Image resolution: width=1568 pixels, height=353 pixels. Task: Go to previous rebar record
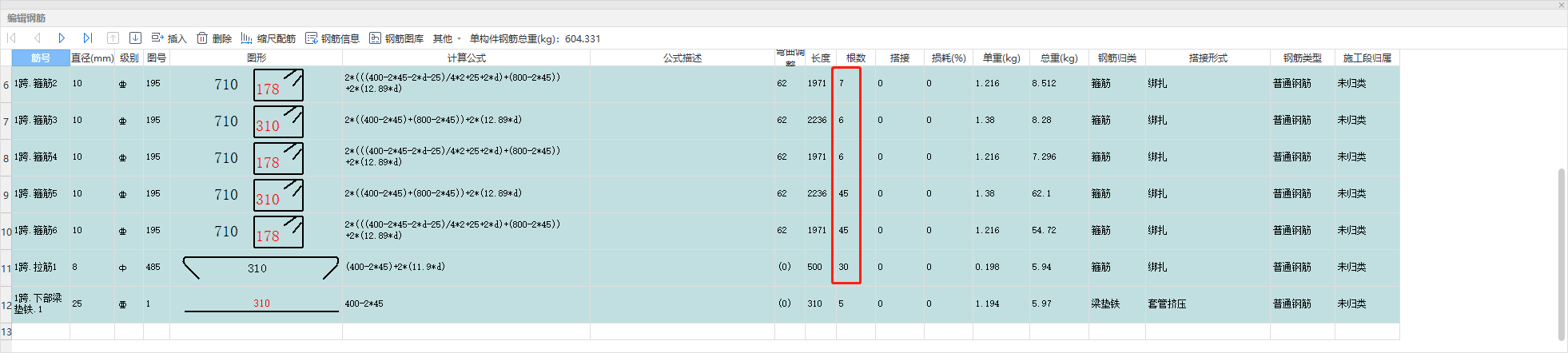(37, 38)
